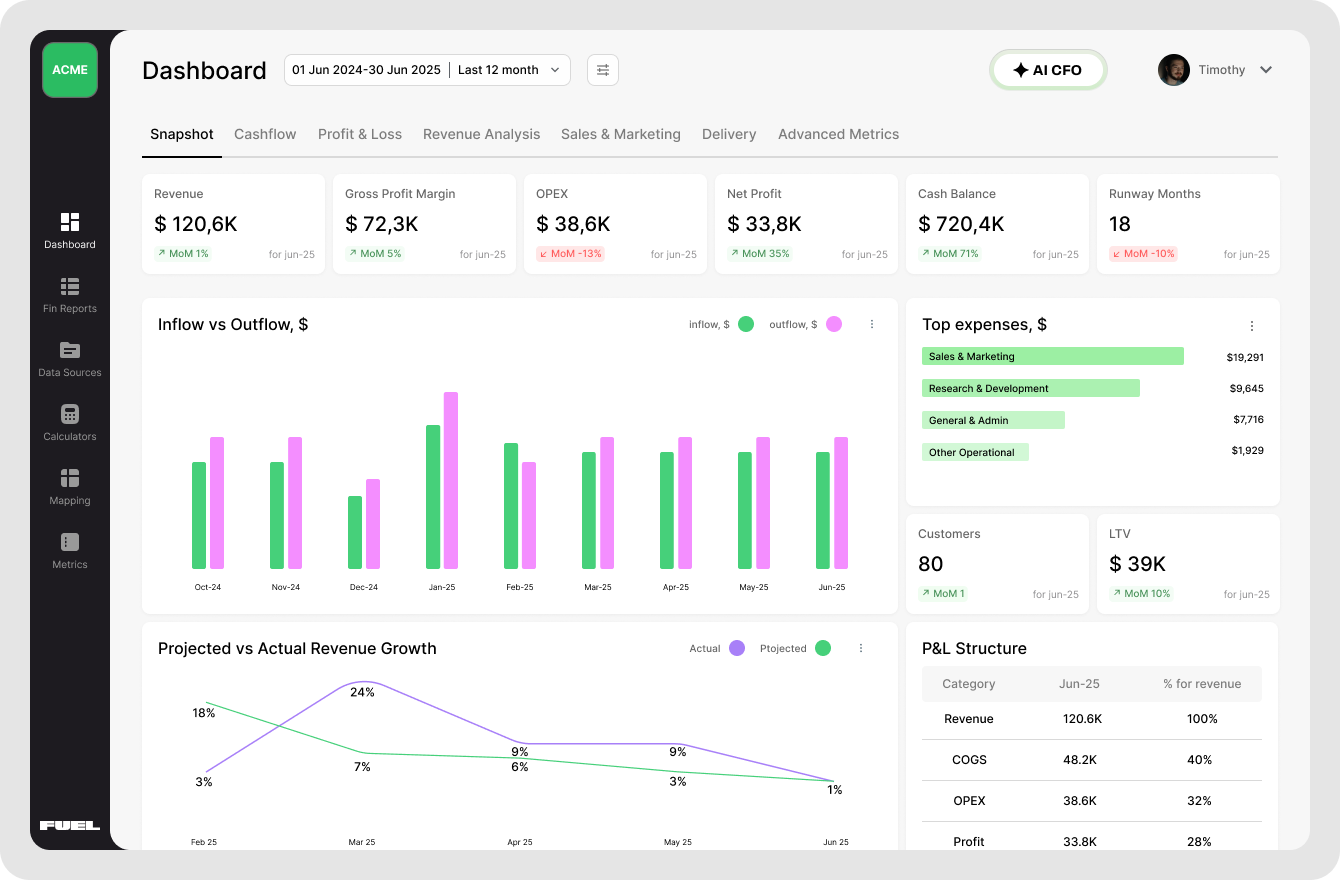The width and height of the screenshot is (1340, 880).
Task: Open the filter settings next to date picker
Action: click(x=602, y=70)
